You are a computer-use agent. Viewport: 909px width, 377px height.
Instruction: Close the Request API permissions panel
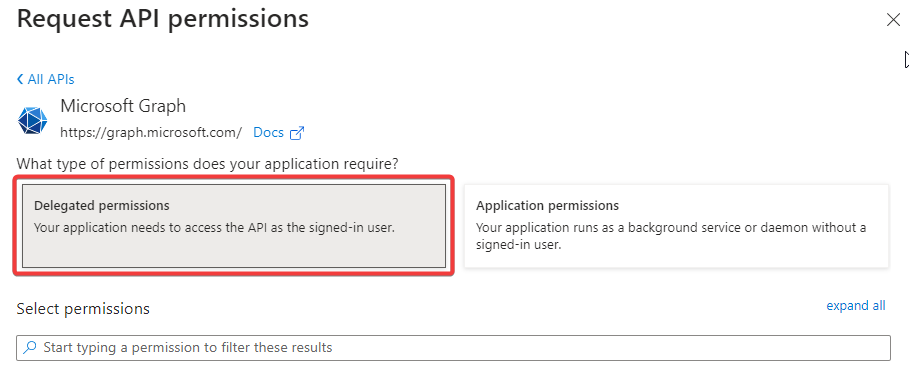coord(893,20)
